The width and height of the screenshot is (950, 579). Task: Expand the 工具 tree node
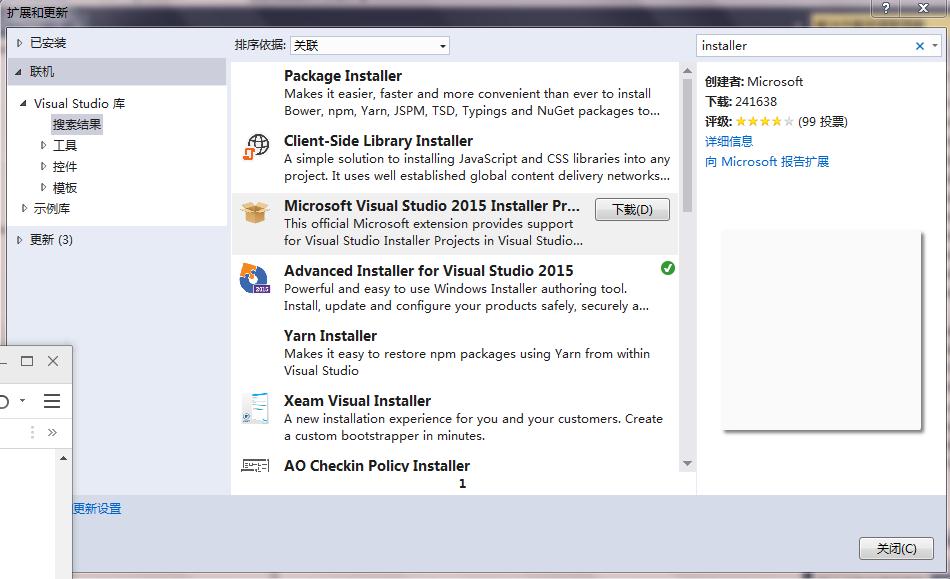[43, 145]
